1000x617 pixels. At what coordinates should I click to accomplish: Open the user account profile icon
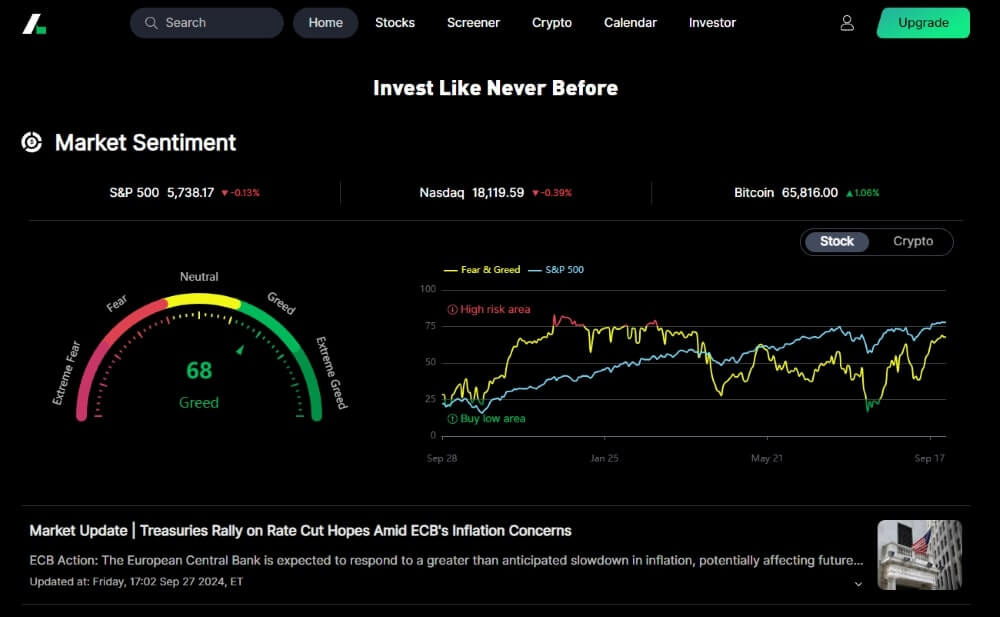(847, 23)
